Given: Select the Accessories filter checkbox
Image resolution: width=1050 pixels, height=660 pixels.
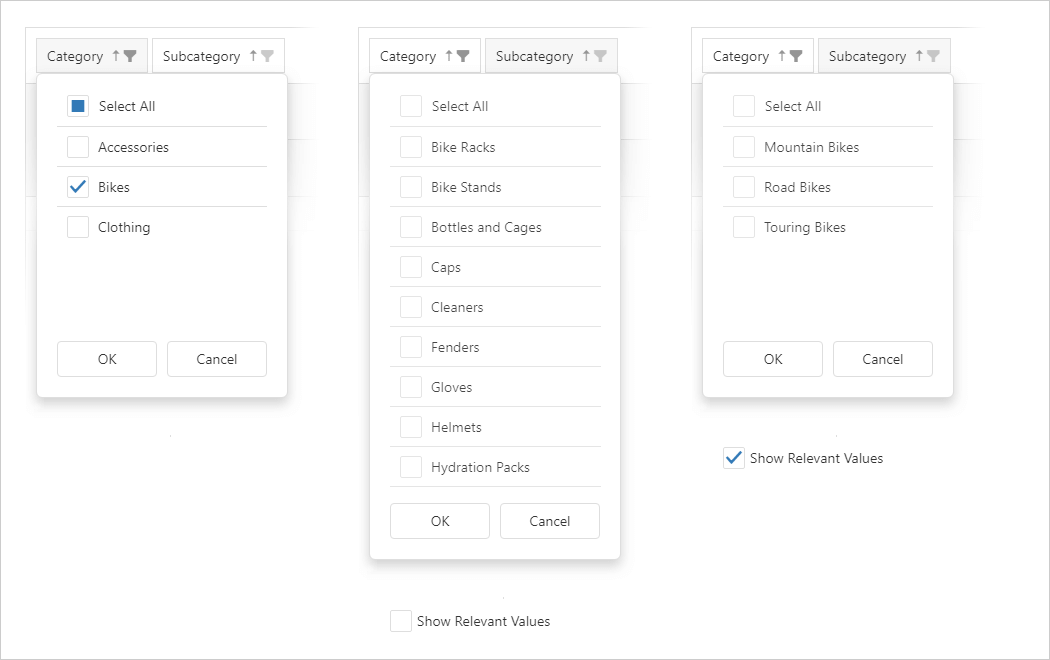Looking at the screenshot, I should [78, 146].
